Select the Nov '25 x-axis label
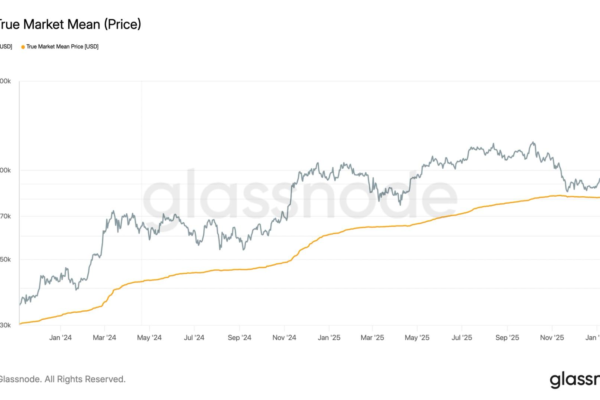Viewport: 600px width, 400px height. click(553, 338)
